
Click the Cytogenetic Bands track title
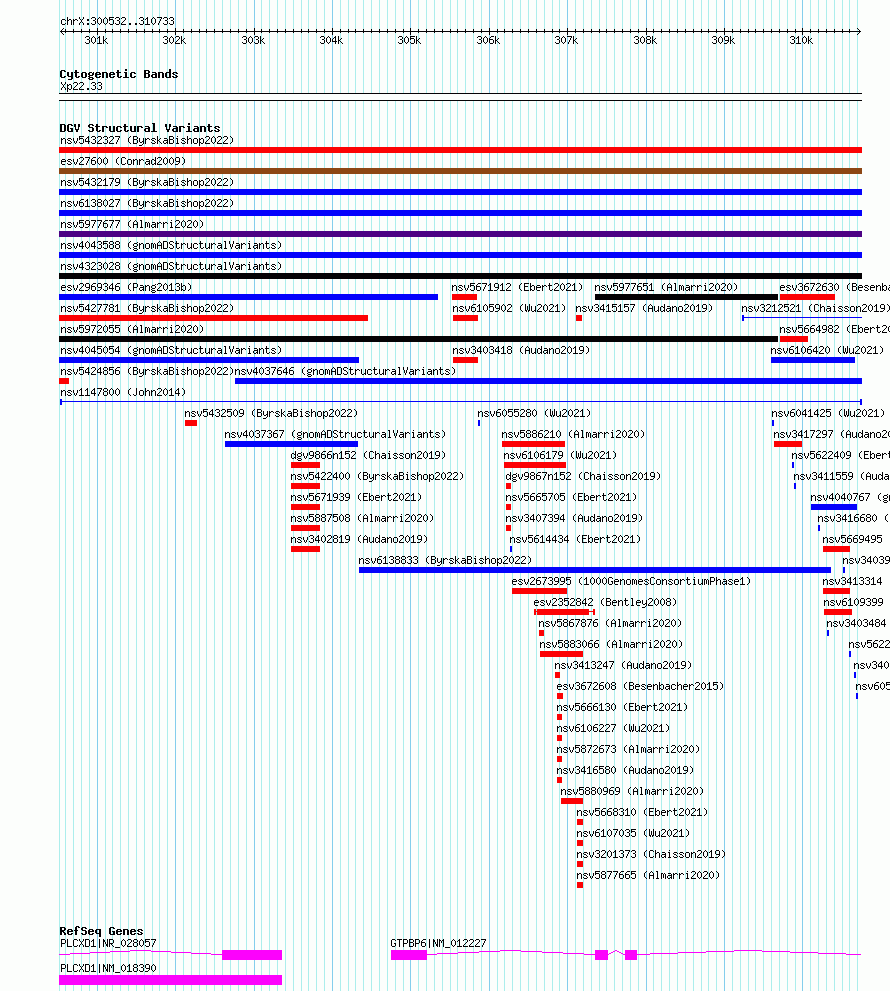click(x=119, y=74)
